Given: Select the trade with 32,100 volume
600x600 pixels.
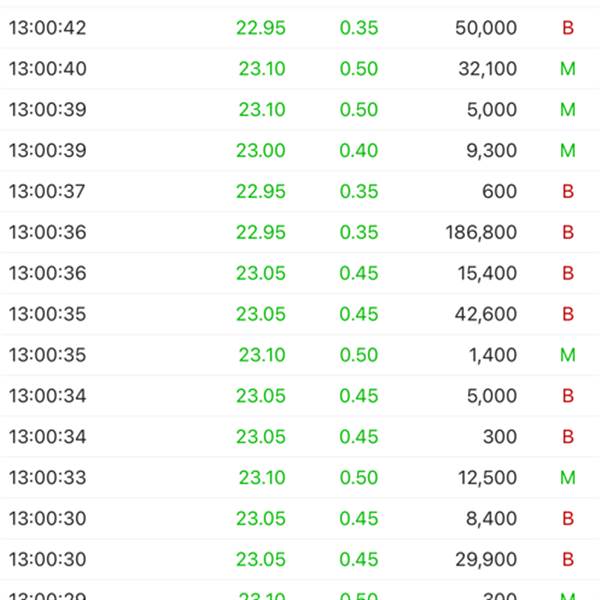Looking at the screenshot, I should [x=300, y=69].
